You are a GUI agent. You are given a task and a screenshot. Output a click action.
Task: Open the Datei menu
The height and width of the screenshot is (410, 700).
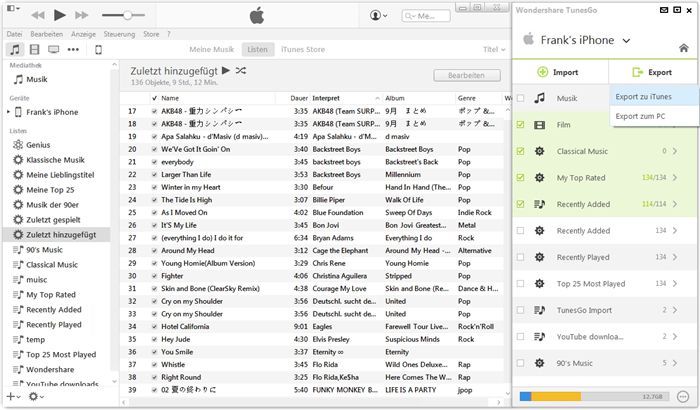[x=14, y=34]
